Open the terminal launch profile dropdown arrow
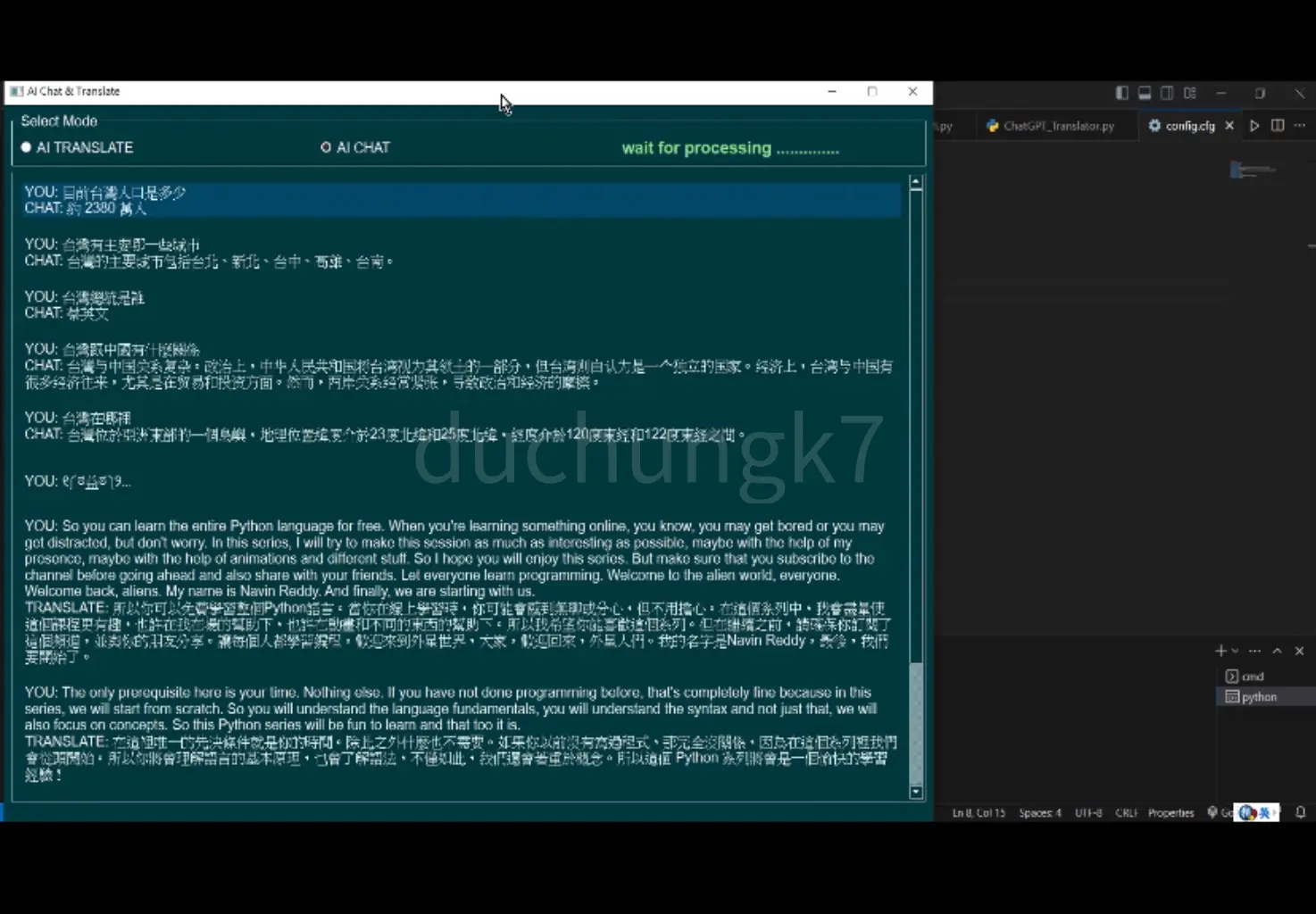The image size is (1316, 914). click(1236, 652)
